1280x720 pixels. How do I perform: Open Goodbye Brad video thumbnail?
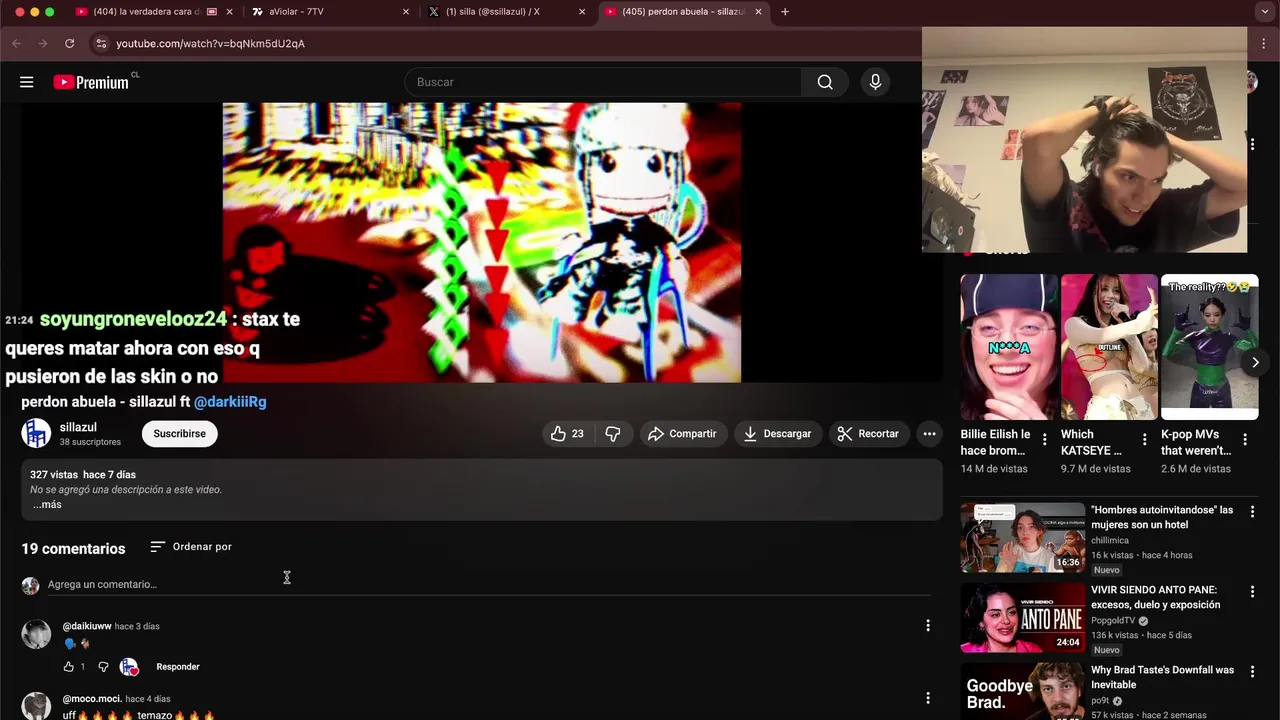pos(1023,692)
